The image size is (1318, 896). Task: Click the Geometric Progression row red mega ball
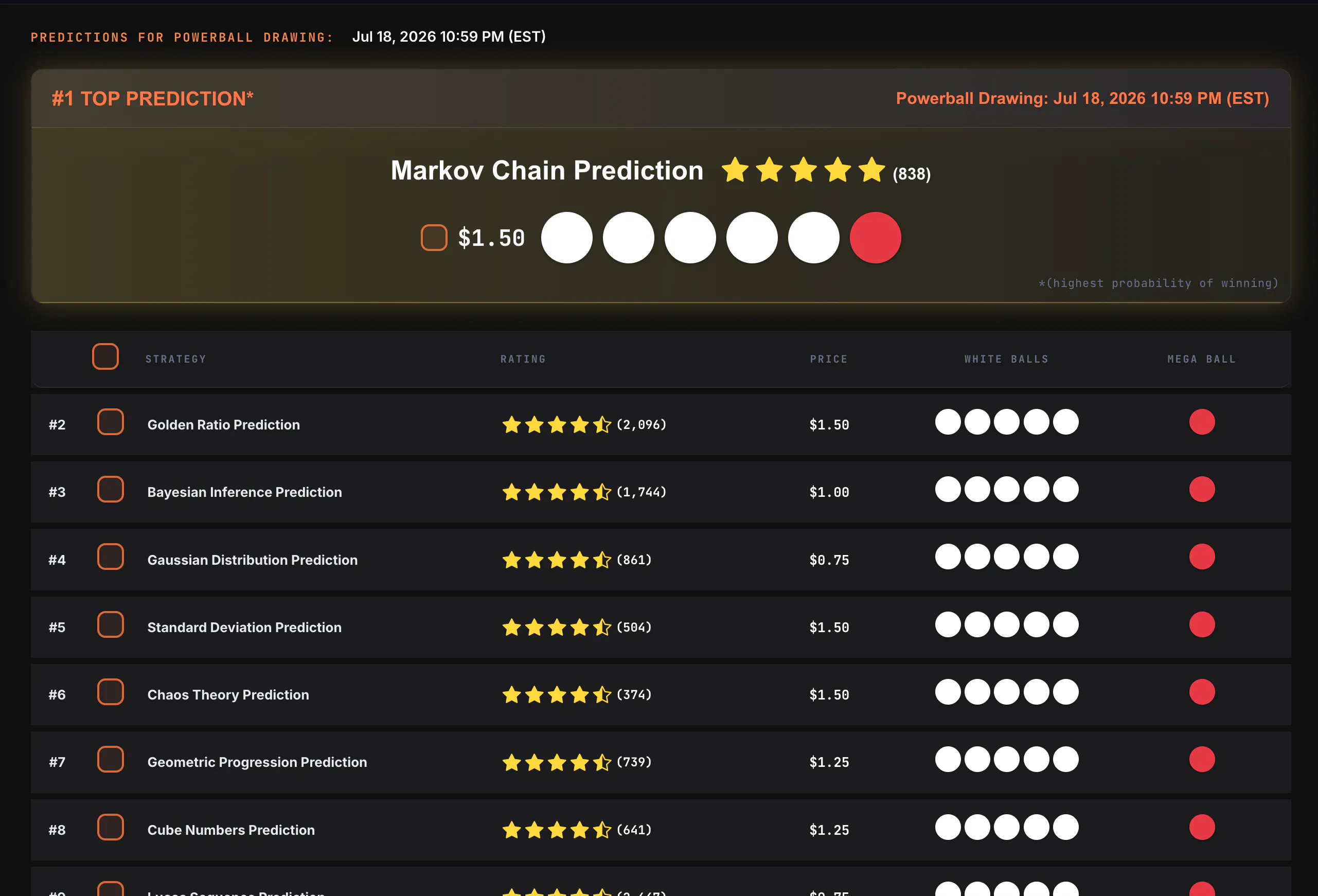click(x=1202, y=759)
